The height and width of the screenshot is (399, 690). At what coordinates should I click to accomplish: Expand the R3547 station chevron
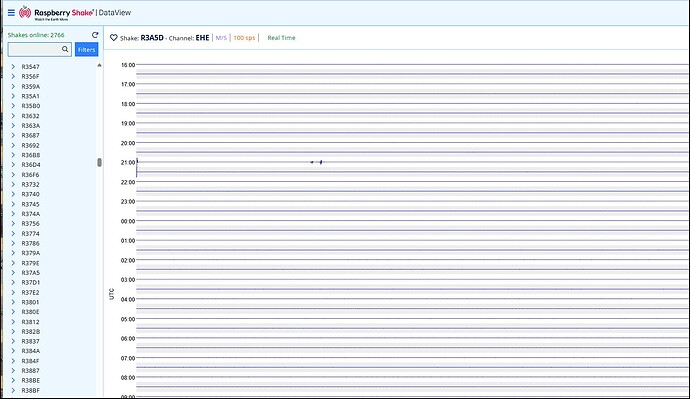(x=13, y=66)
